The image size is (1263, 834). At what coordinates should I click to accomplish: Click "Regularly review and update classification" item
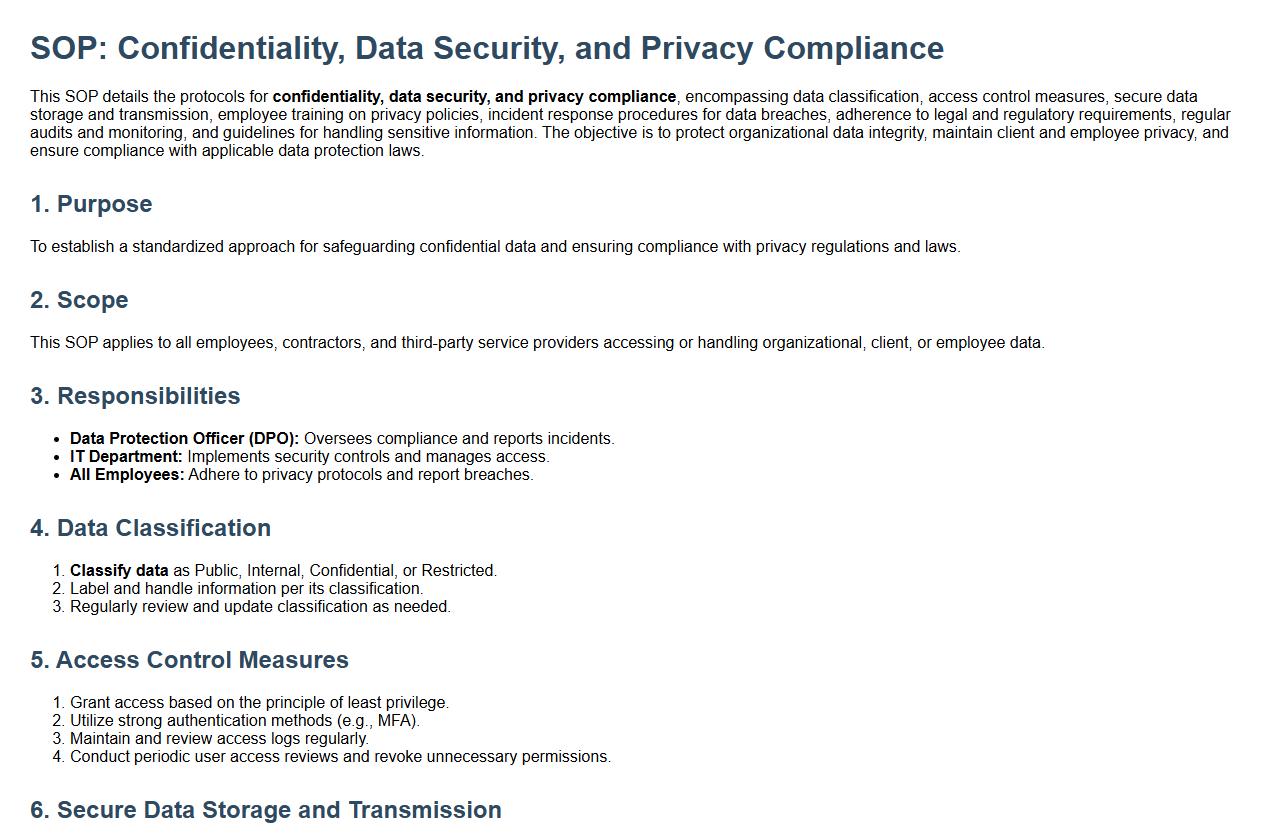pyautogui.click(x=260, y=607)
